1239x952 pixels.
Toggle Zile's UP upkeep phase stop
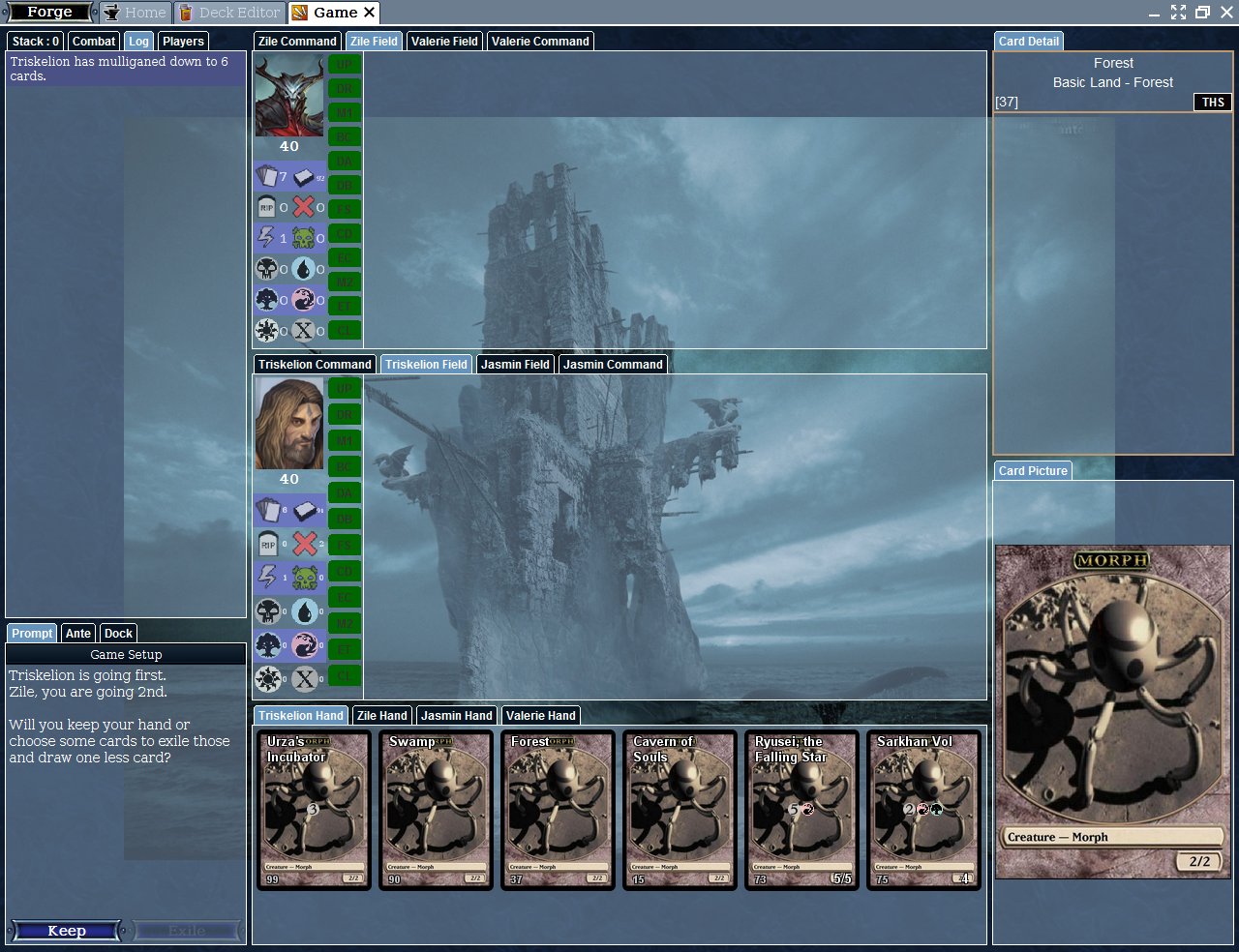tap(345, 64)
